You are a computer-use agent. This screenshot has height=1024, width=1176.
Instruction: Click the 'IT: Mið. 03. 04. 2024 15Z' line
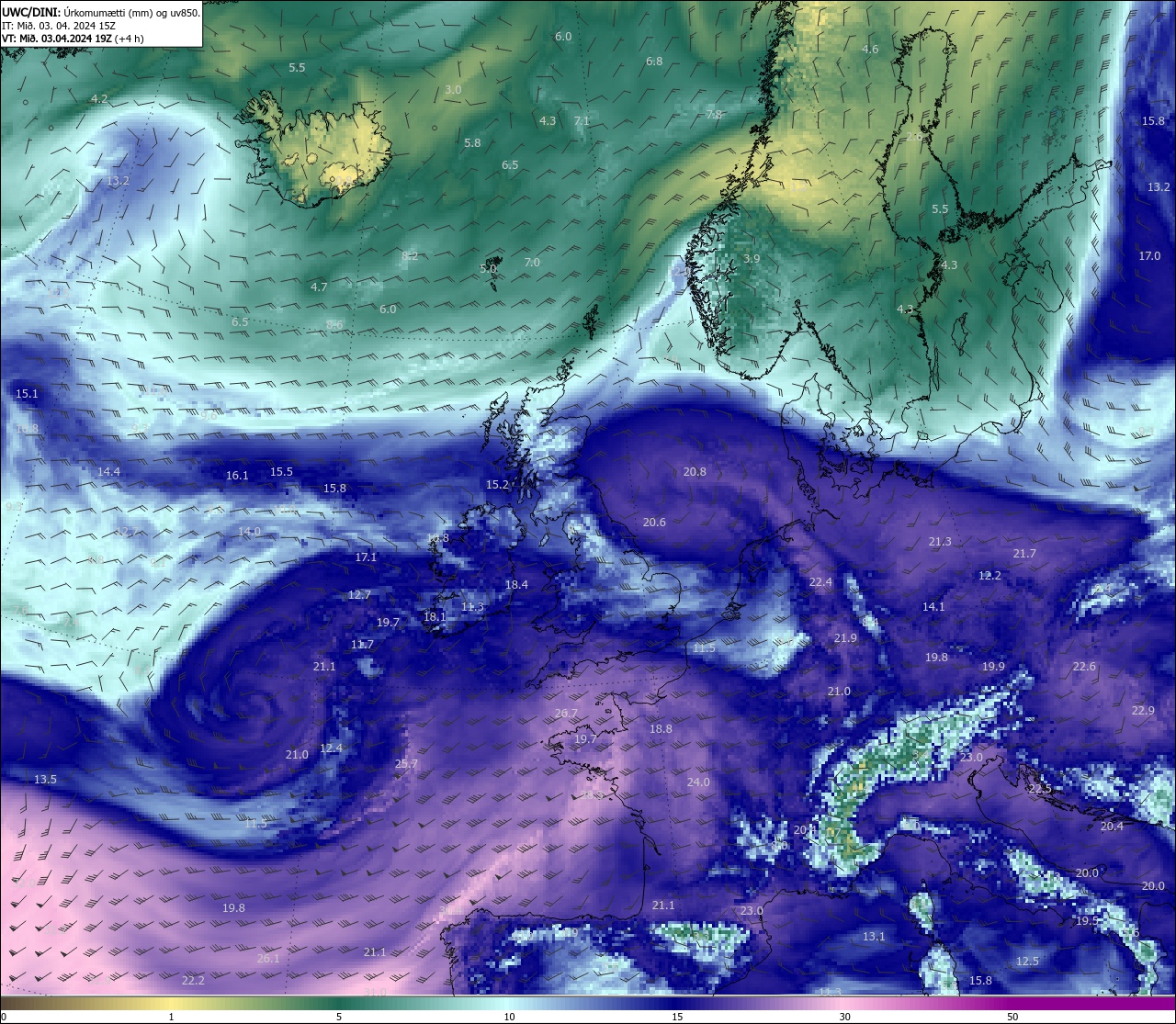point(58,26)
